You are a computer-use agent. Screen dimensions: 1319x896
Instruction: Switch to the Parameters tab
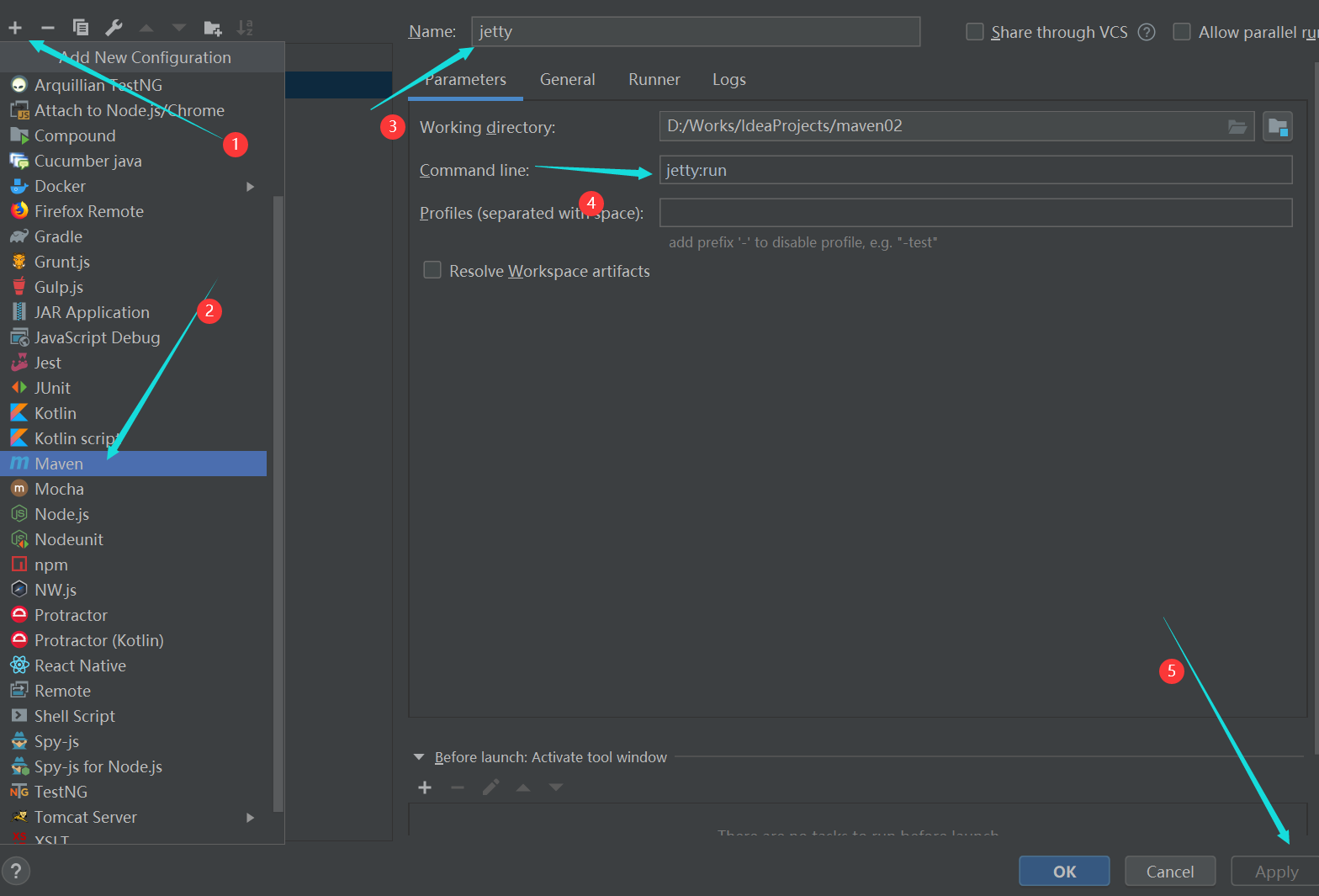[x=465, y=80]
